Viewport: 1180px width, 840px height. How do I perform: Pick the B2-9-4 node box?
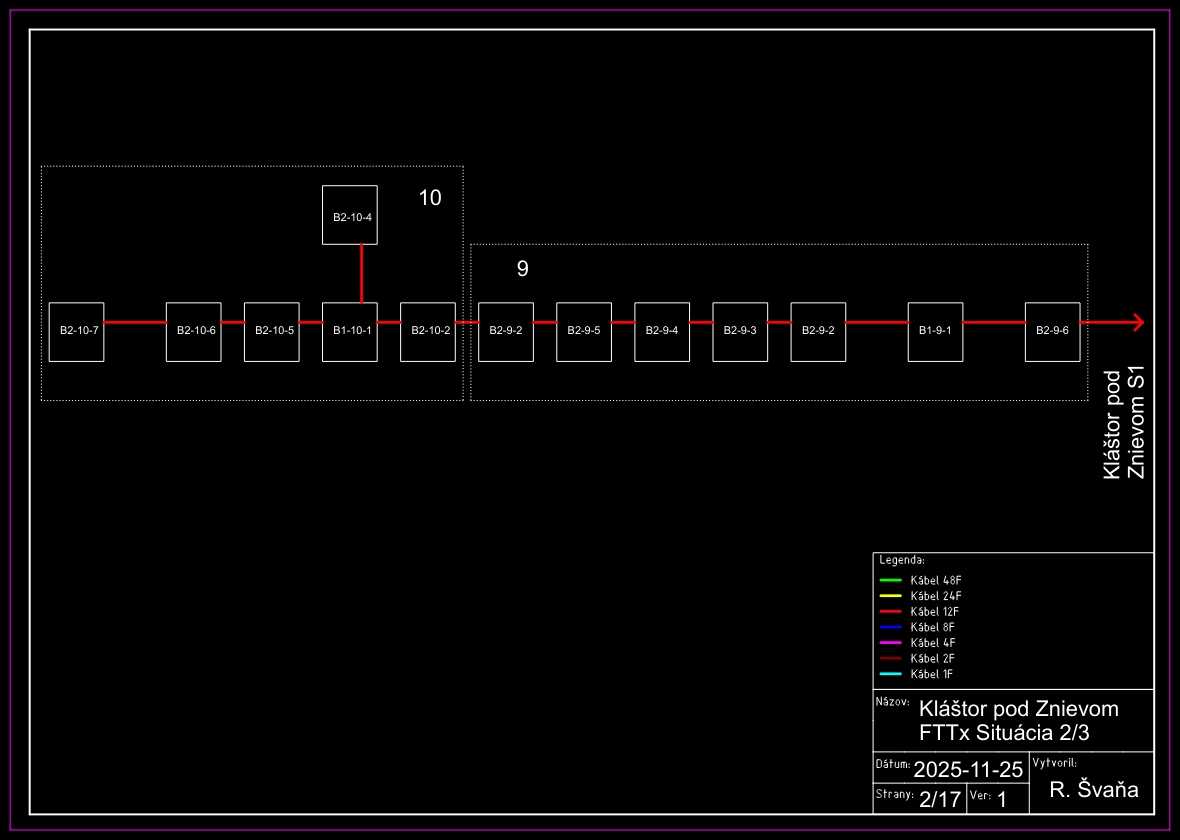tap(662, 331)
